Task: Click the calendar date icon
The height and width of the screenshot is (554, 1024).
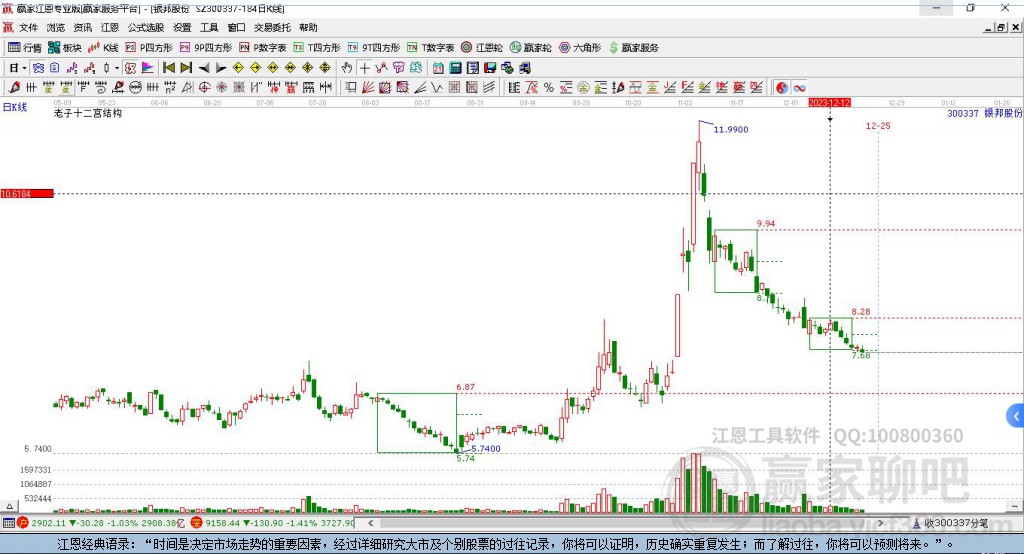Action: tap(438, 68)
